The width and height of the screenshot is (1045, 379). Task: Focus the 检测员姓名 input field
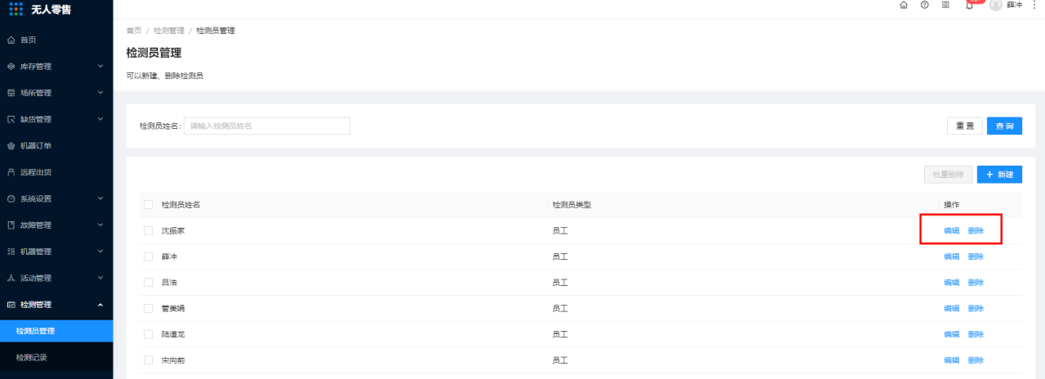coord(267,126)
